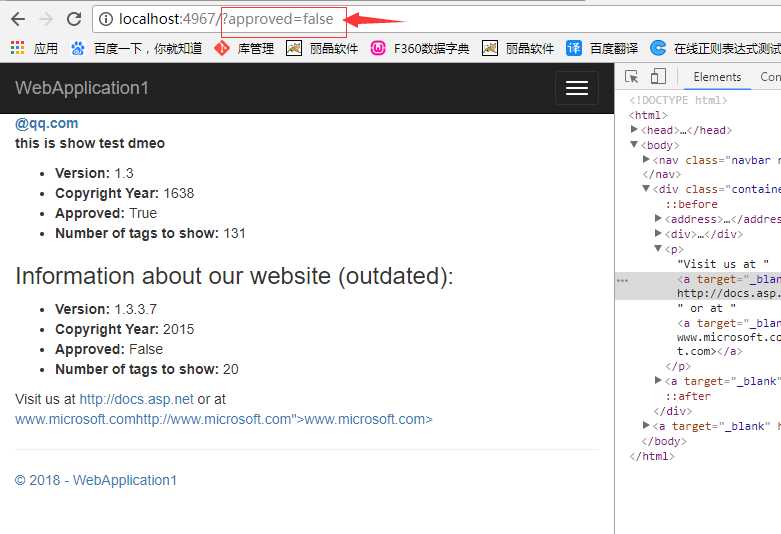Open the site info icon in address bar
The width and height of the screenshot is (781, 534).
[x=105, y=19]
